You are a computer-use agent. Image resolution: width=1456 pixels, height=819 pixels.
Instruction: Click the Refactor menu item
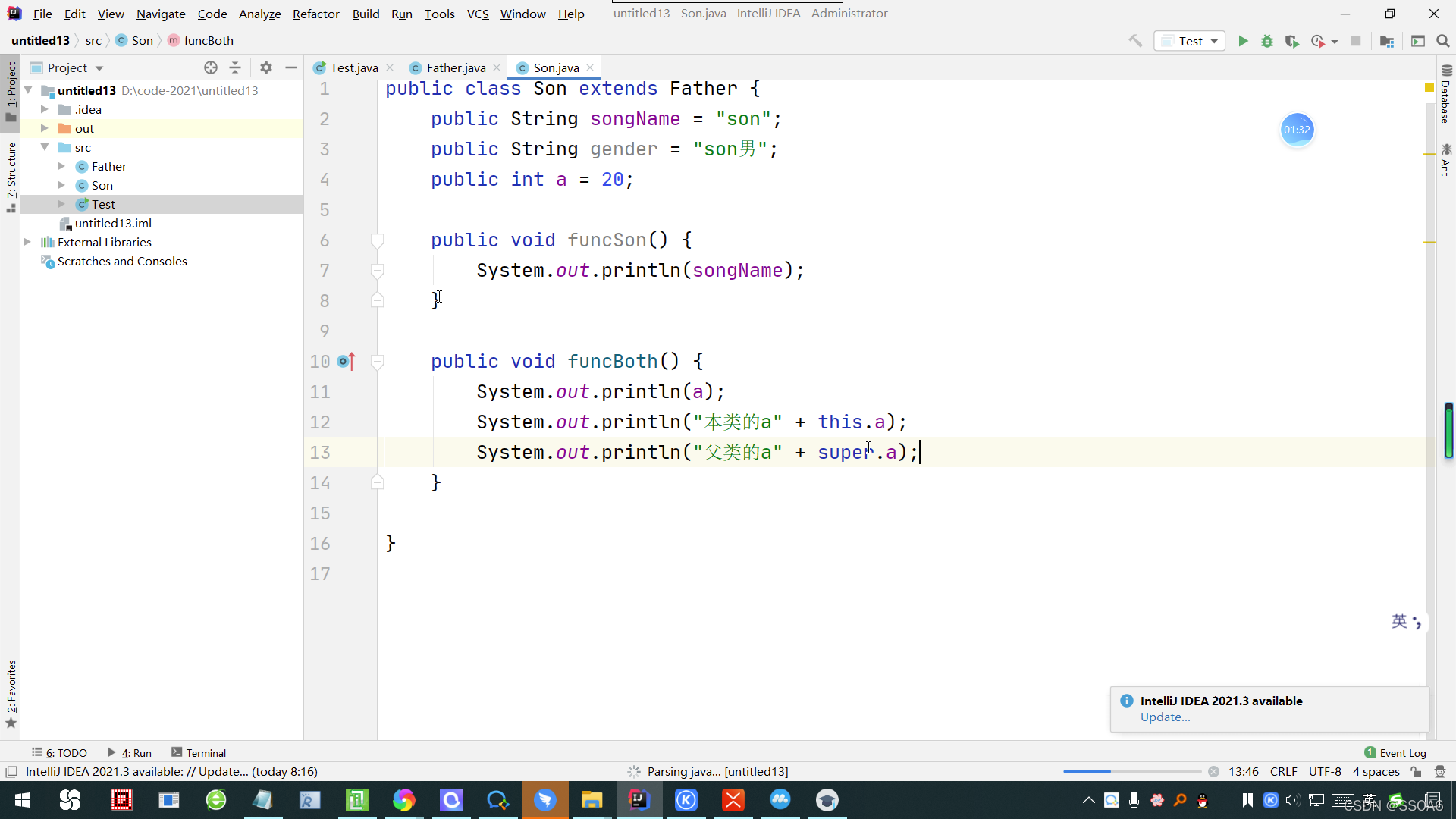(315, 13)
